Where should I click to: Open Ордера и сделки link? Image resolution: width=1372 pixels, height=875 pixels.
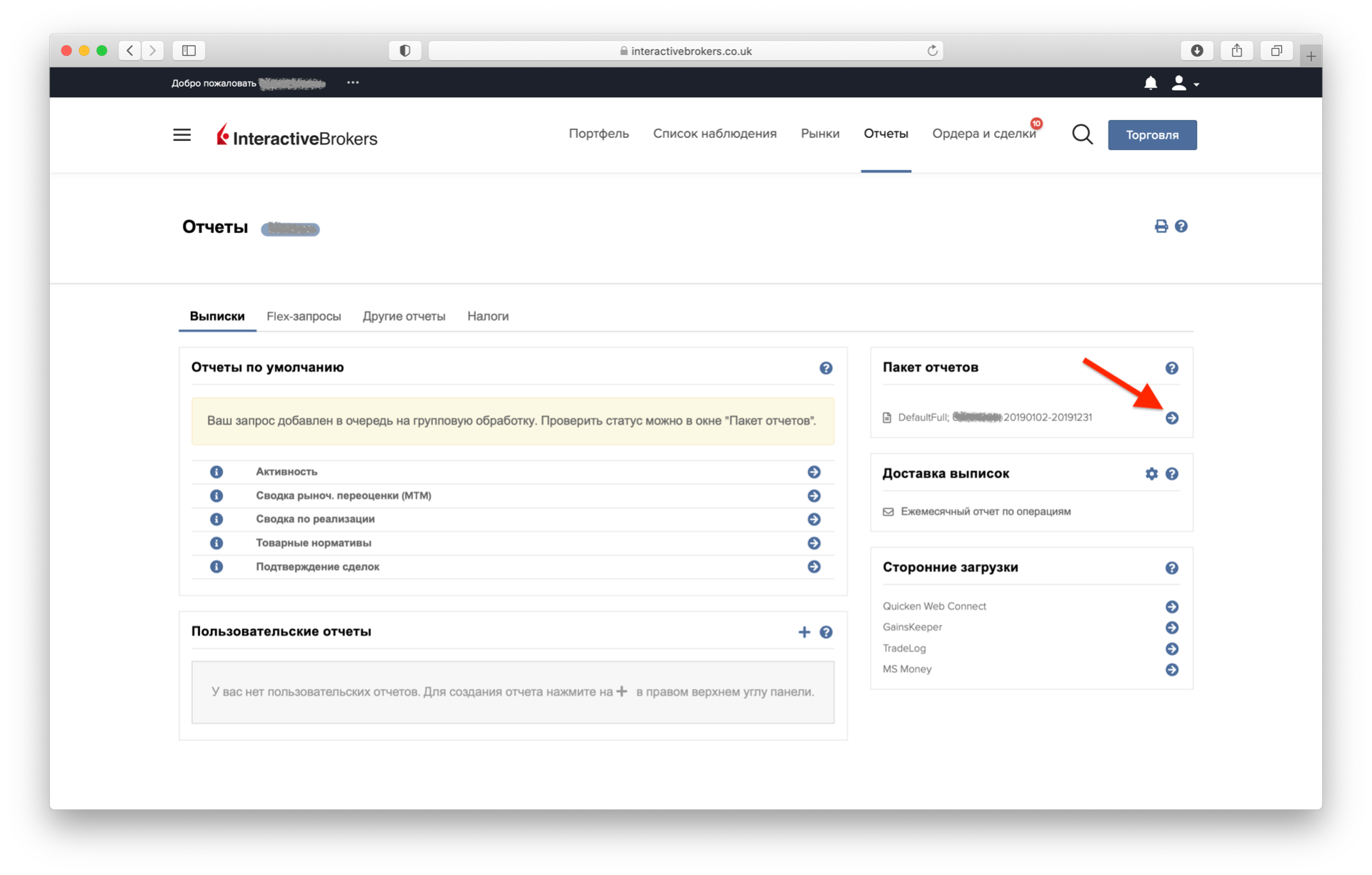984,134
